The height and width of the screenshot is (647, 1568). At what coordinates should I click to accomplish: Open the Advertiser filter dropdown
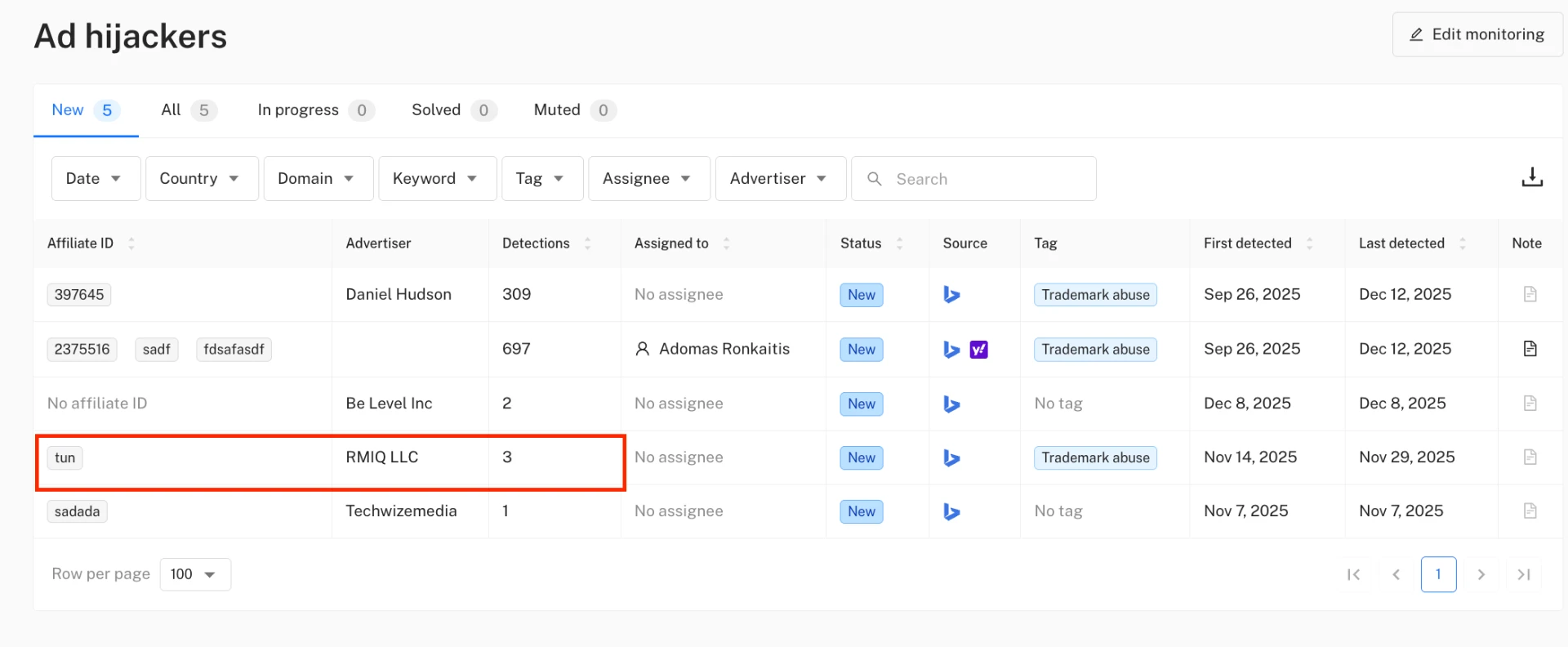[781, 178]
